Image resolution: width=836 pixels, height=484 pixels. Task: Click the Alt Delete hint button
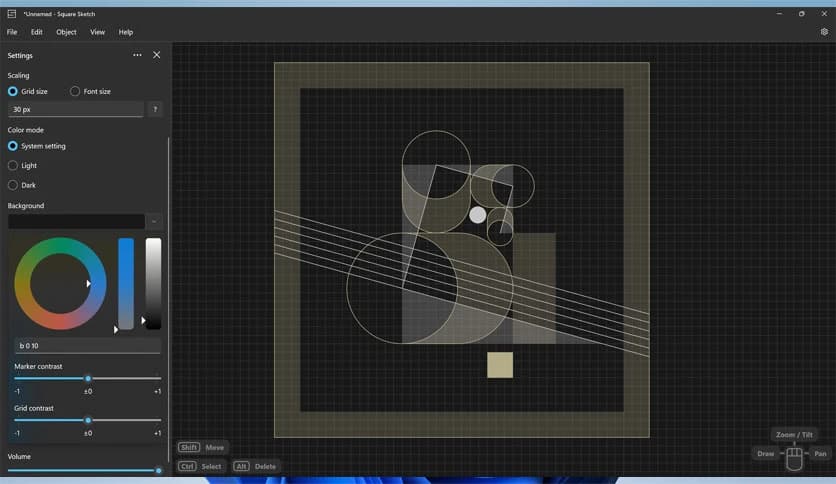click(x=255, y=466)
